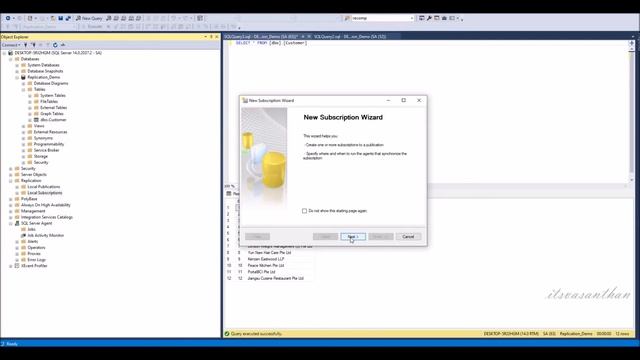Click the wrench Properties icon in toolbar
The height and width of the screenshot is (360, 640).
[x=429, y=18]
